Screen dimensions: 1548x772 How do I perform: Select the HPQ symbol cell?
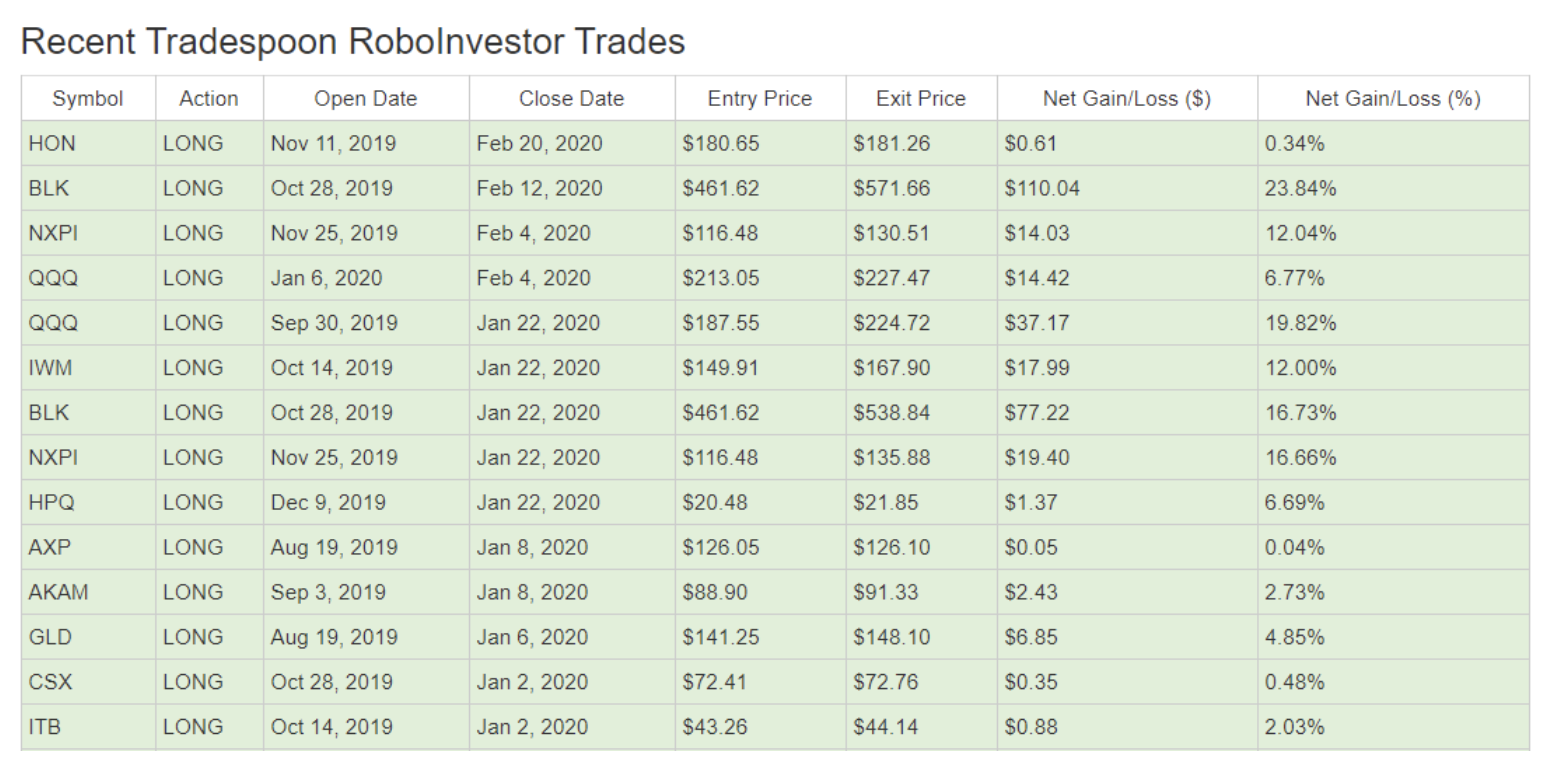88,503
